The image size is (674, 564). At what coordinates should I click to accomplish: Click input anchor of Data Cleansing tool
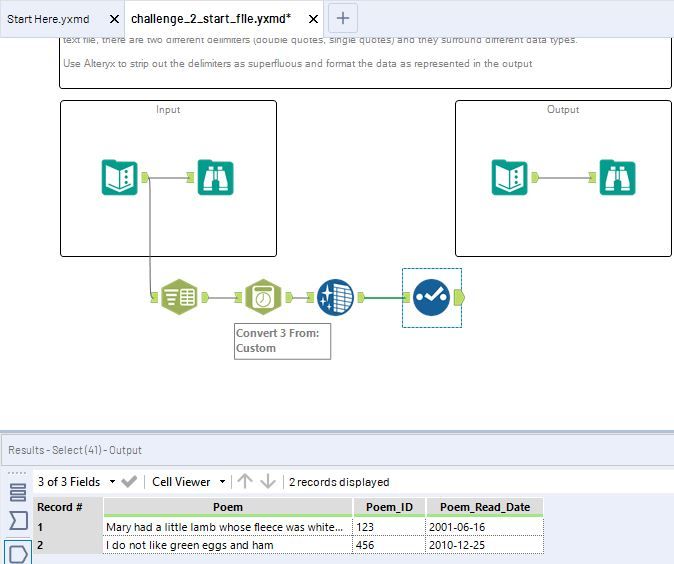pyautogui.click(x=310, y=297)
